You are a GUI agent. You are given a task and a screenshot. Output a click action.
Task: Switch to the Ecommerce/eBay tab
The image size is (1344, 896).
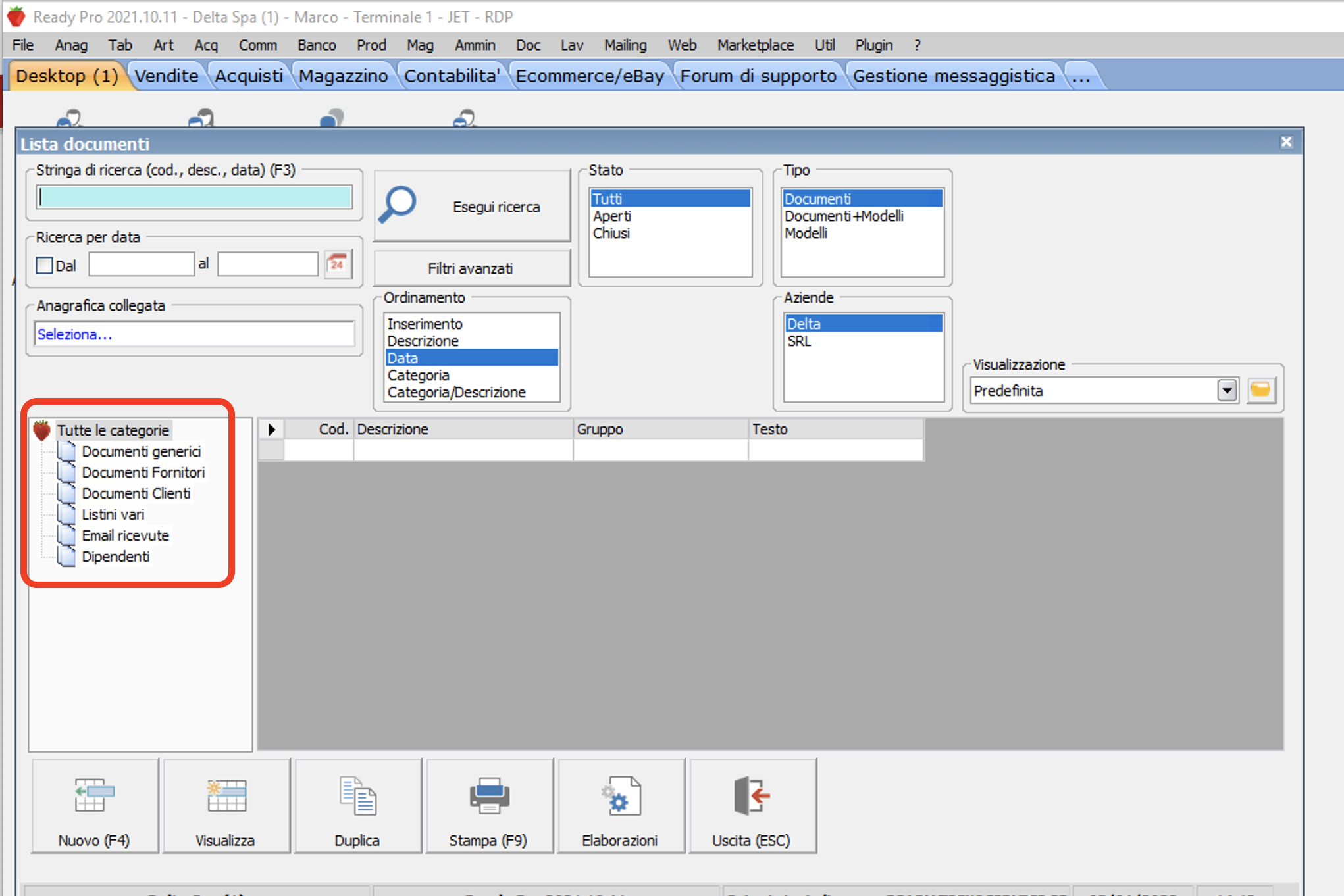pos(590,76)
